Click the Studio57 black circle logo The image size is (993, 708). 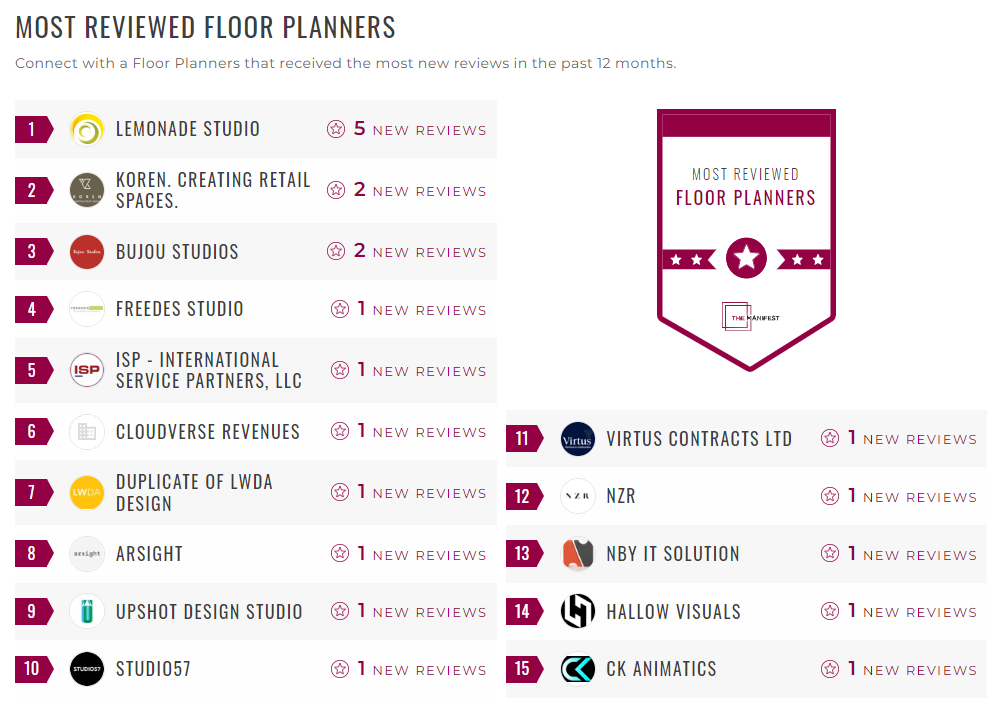coord(87,669)
